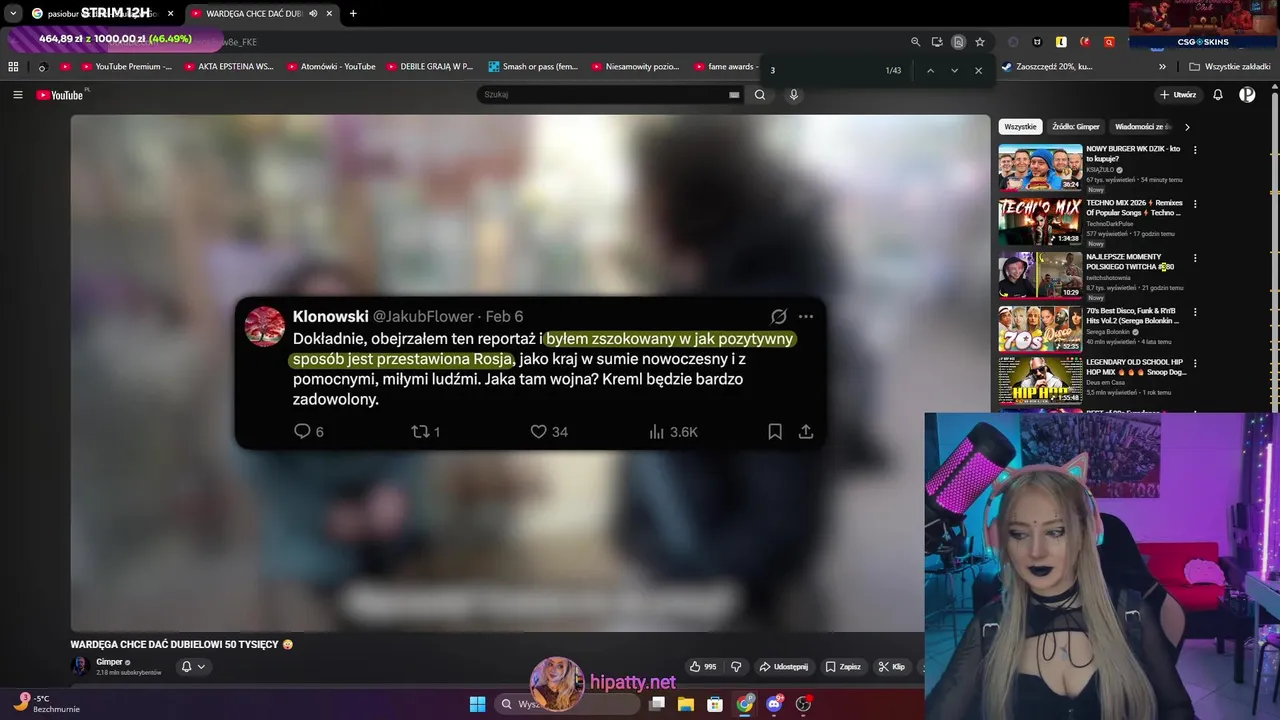The image size is (1280, 720).
Task: Open LEGENDARY OLD SCHOOL HIP HOP MIX title
Action: [x=1136, y=367]
